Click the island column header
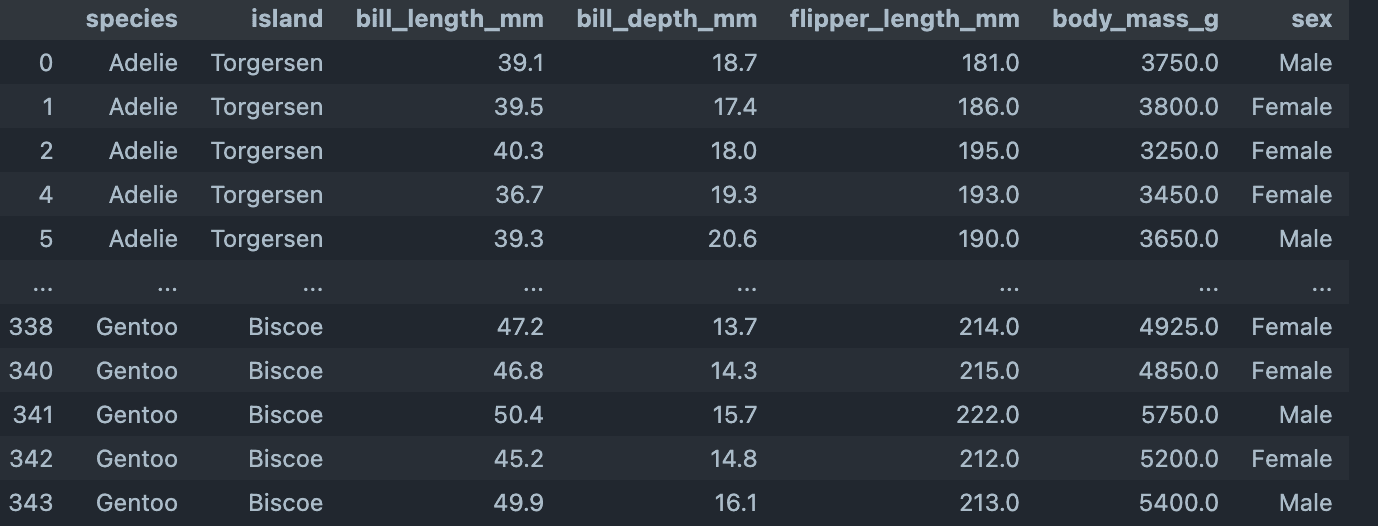This screenshot has width=1378, height=526. [x=286, y=19]
